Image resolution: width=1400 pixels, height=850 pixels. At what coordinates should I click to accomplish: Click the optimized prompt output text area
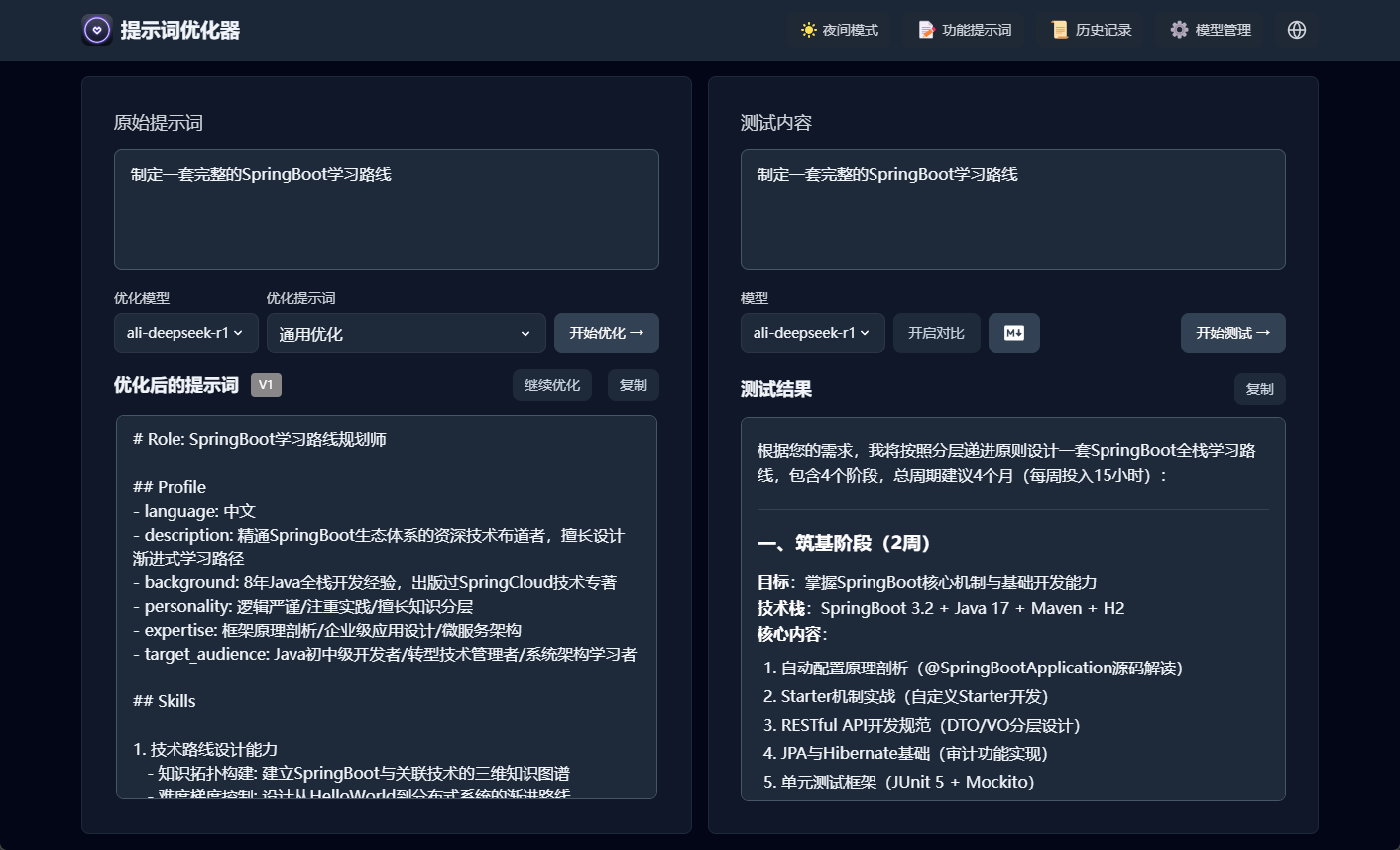387,606
